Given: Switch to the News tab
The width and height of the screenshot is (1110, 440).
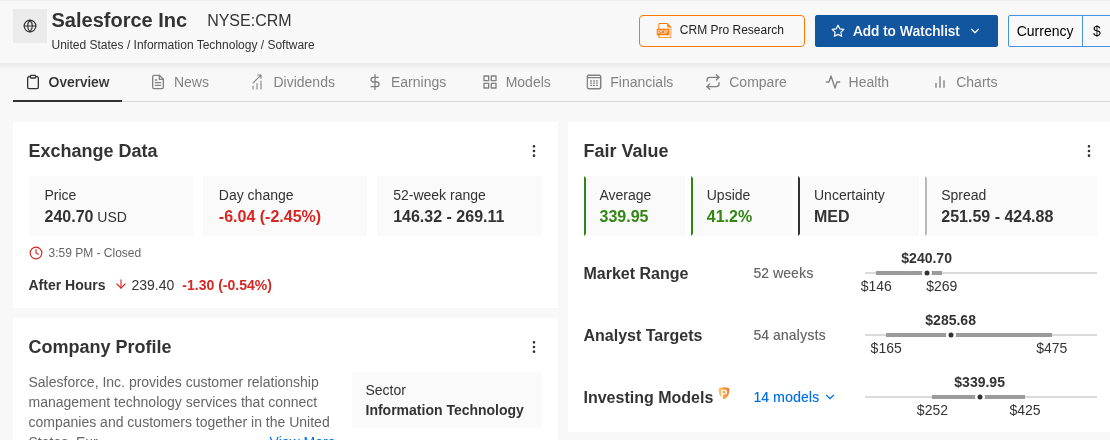Looking at the screenshot, I should (x=180, y=82).
